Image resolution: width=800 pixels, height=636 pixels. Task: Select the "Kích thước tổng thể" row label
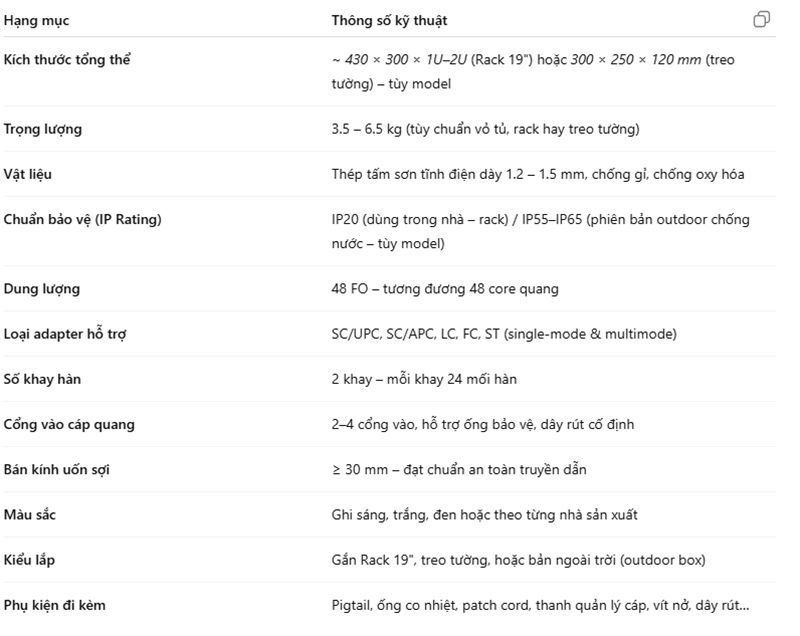(x=67, y=60)
